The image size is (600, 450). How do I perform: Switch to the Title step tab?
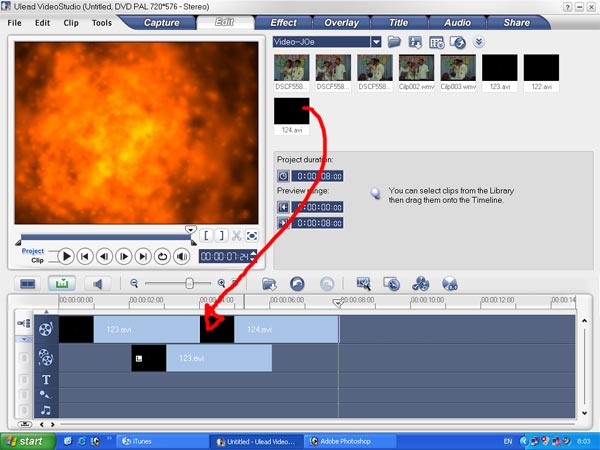[x=398, y=23]
